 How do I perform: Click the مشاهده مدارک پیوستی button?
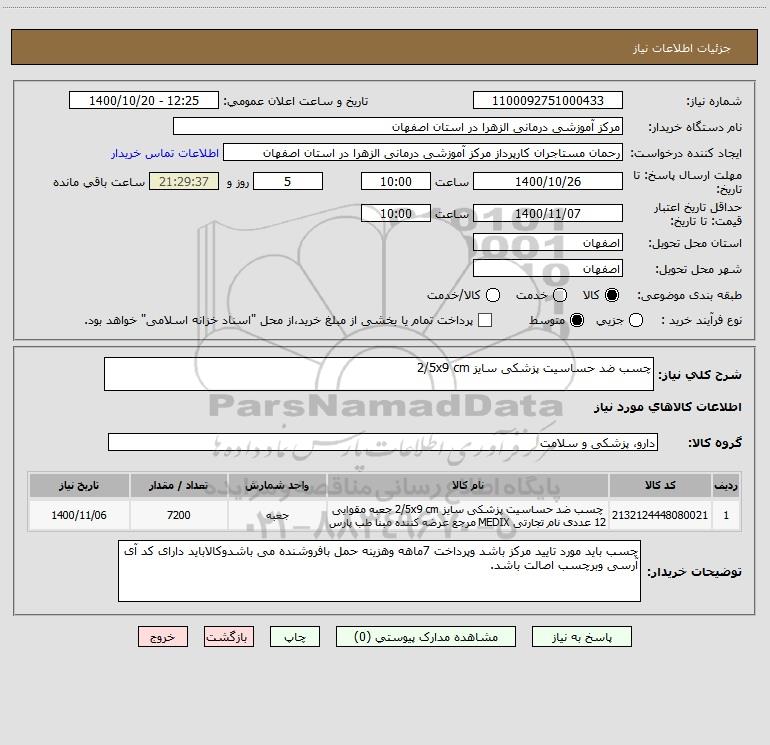426,637
